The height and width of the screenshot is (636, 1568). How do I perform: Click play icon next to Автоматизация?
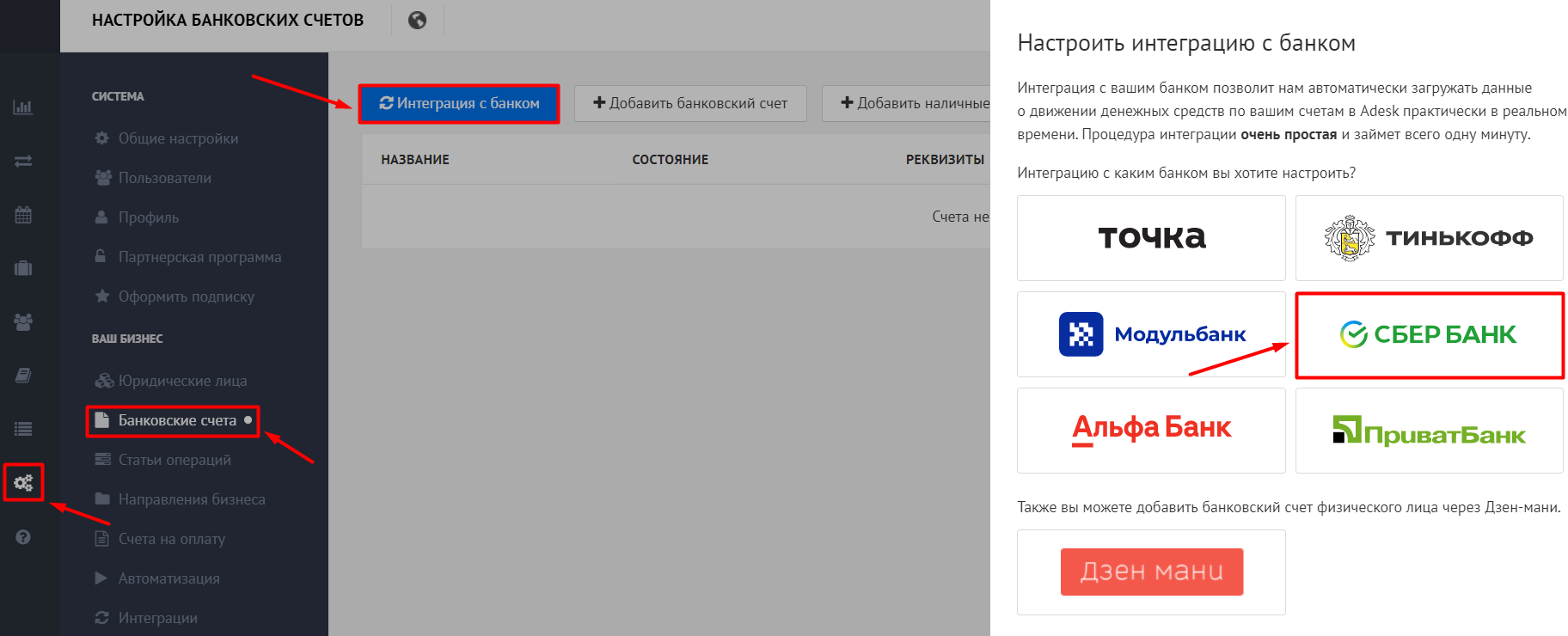click(x=101, y=578)
